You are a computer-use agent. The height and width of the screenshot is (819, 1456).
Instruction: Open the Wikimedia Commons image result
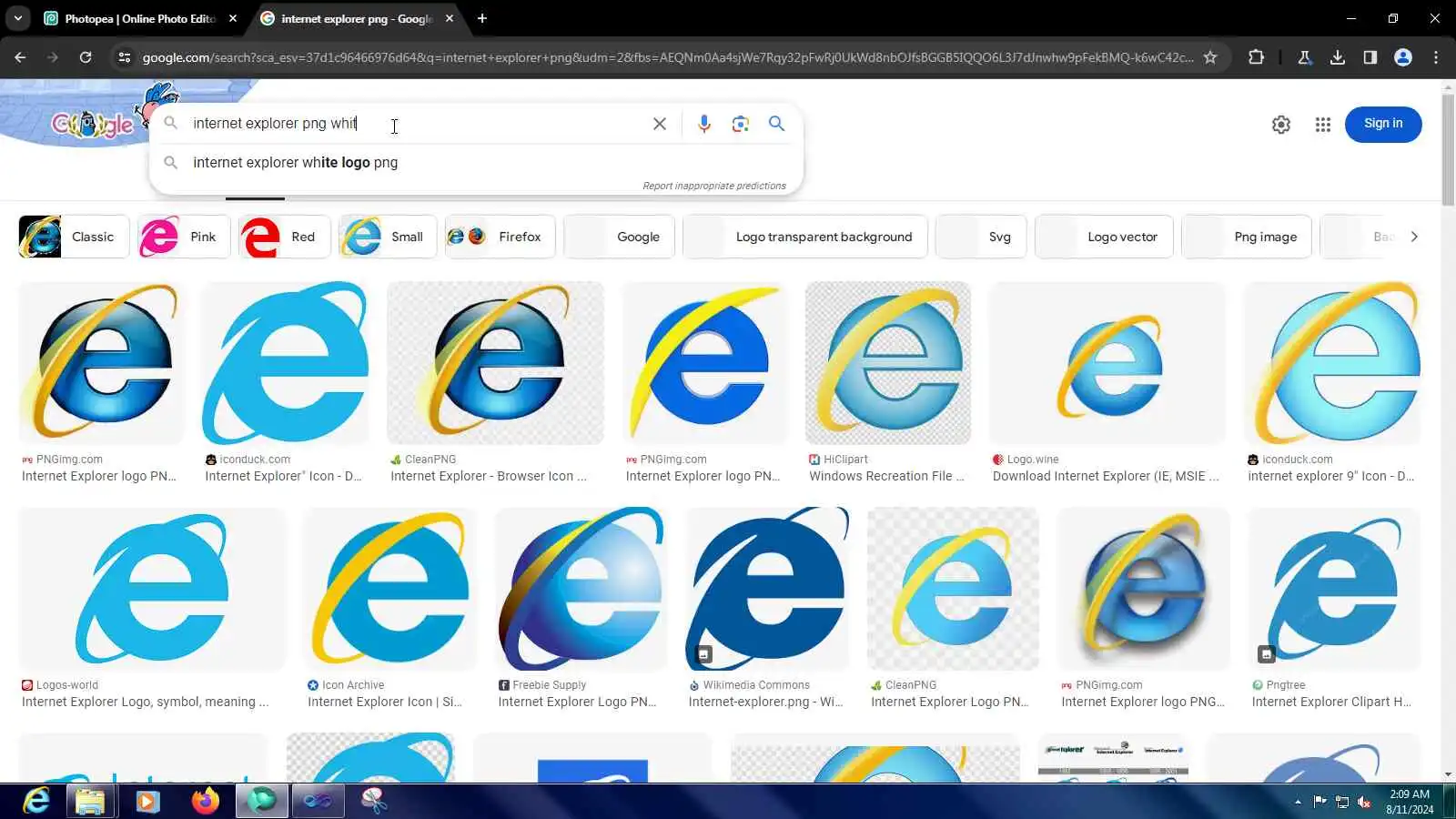click(767, 589)
